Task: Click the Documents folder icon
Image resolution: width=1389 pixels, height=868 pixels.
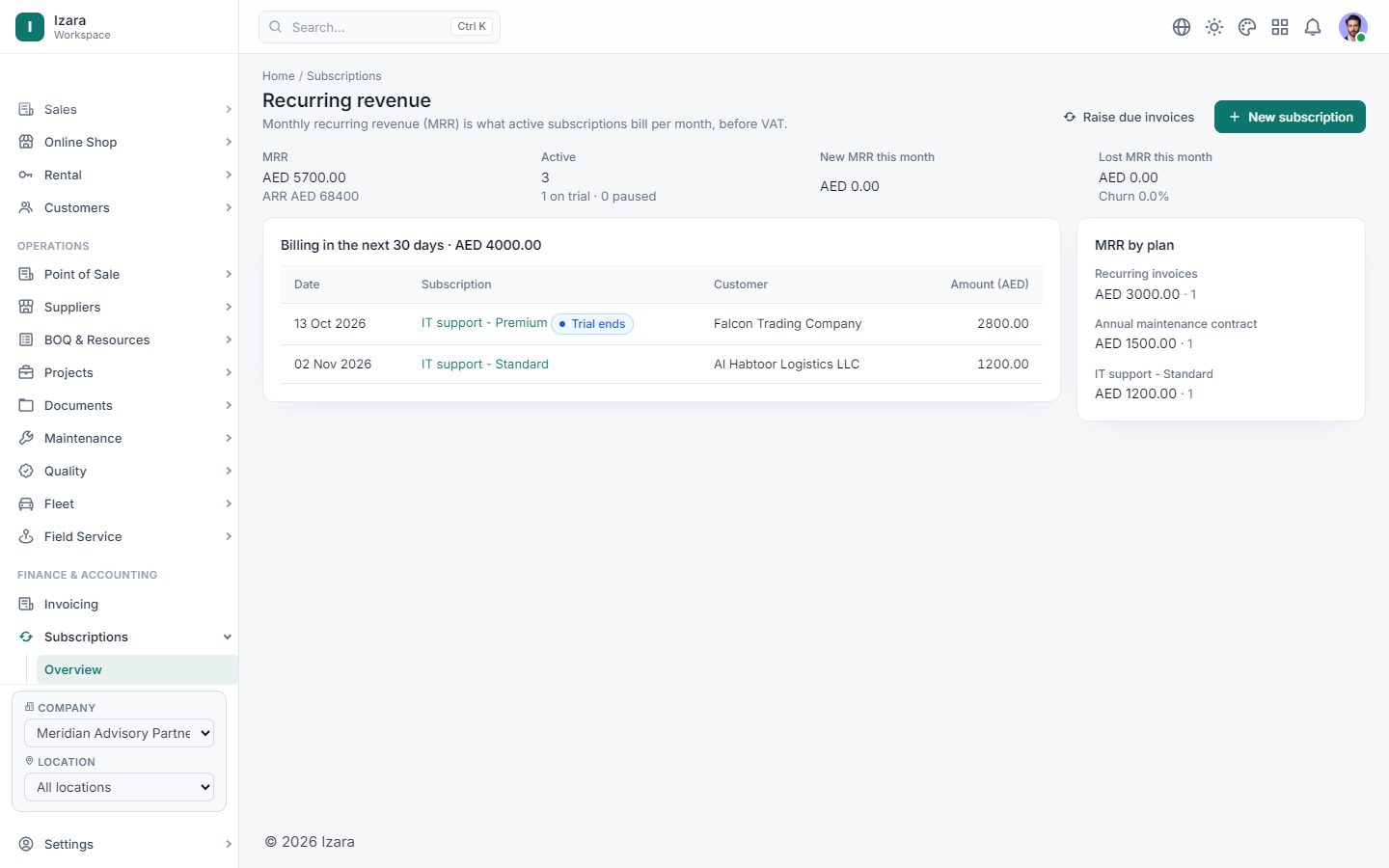Action: [x=26, y=405]
